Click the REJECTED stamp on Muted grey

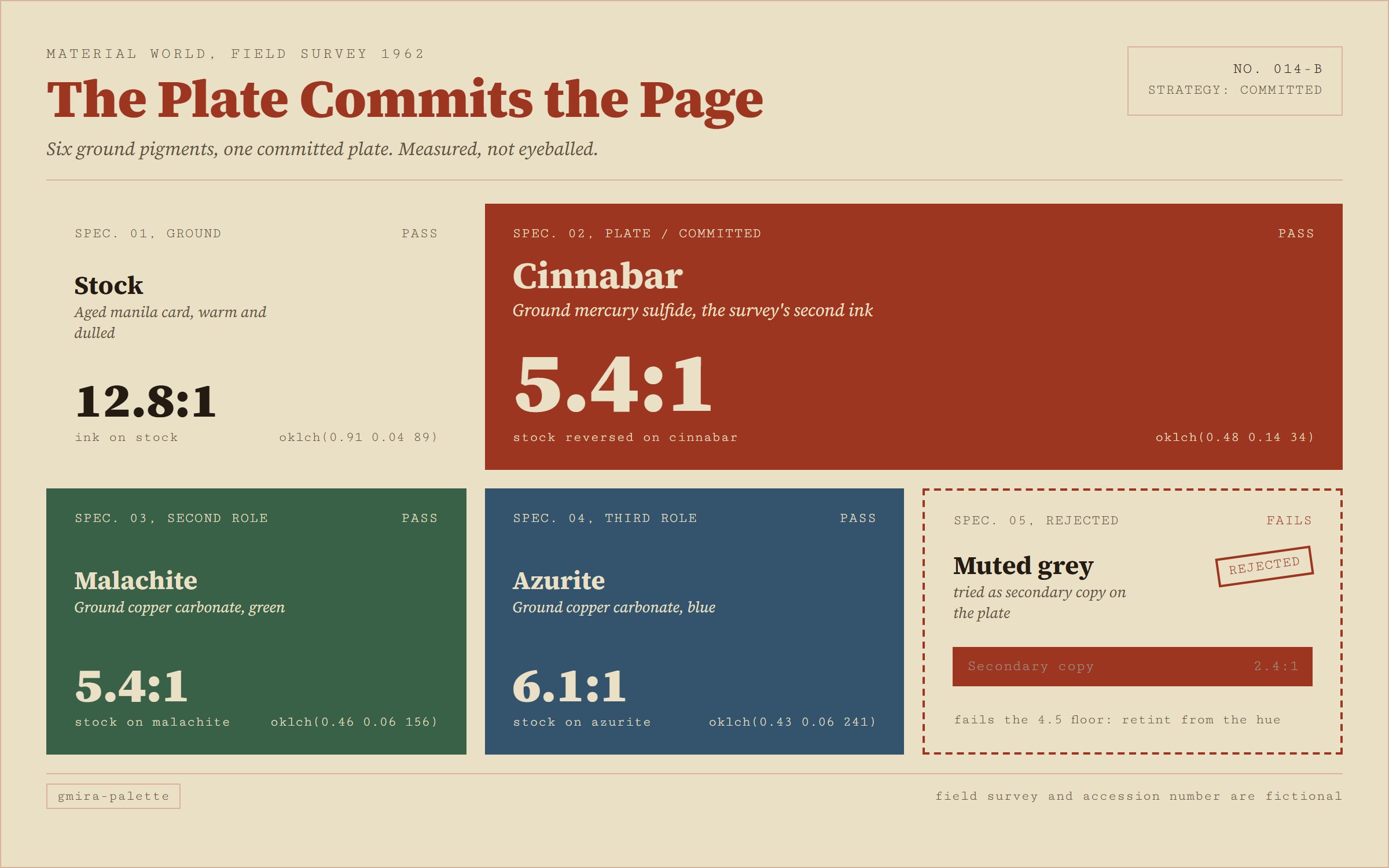[1264, 566]
